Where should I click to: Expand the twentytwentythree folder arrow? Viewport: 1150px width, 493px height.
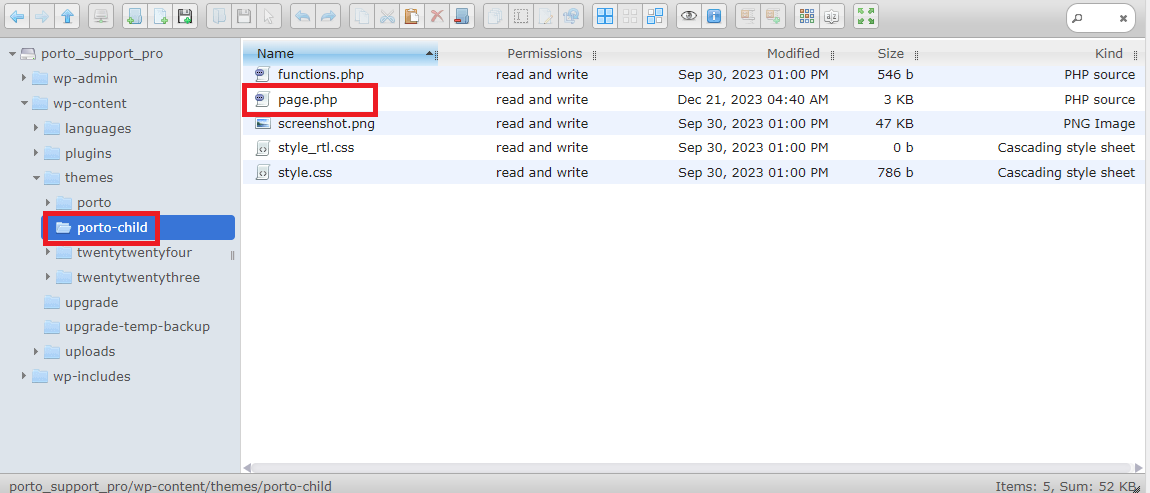(48, 277)
